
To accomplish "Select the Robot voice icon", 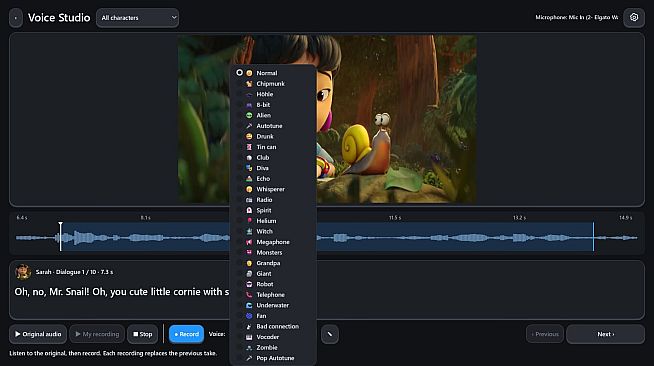I will tap(249, 284).
